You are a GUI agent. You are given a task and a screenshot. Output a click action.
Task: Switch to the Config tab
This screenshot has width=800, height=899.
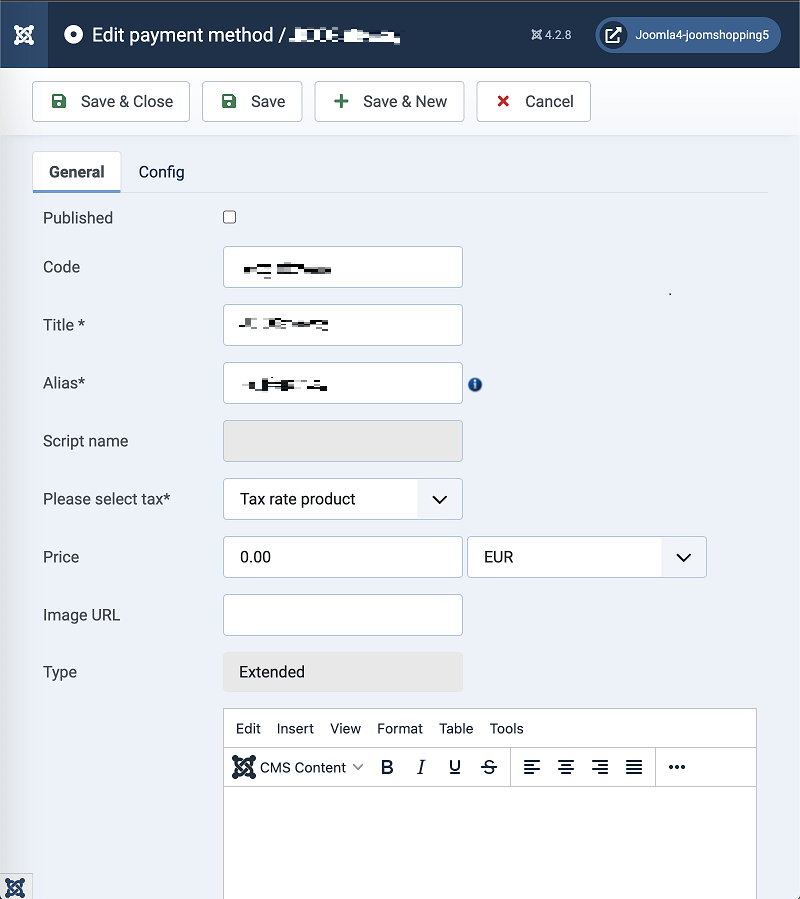point(161,172)
